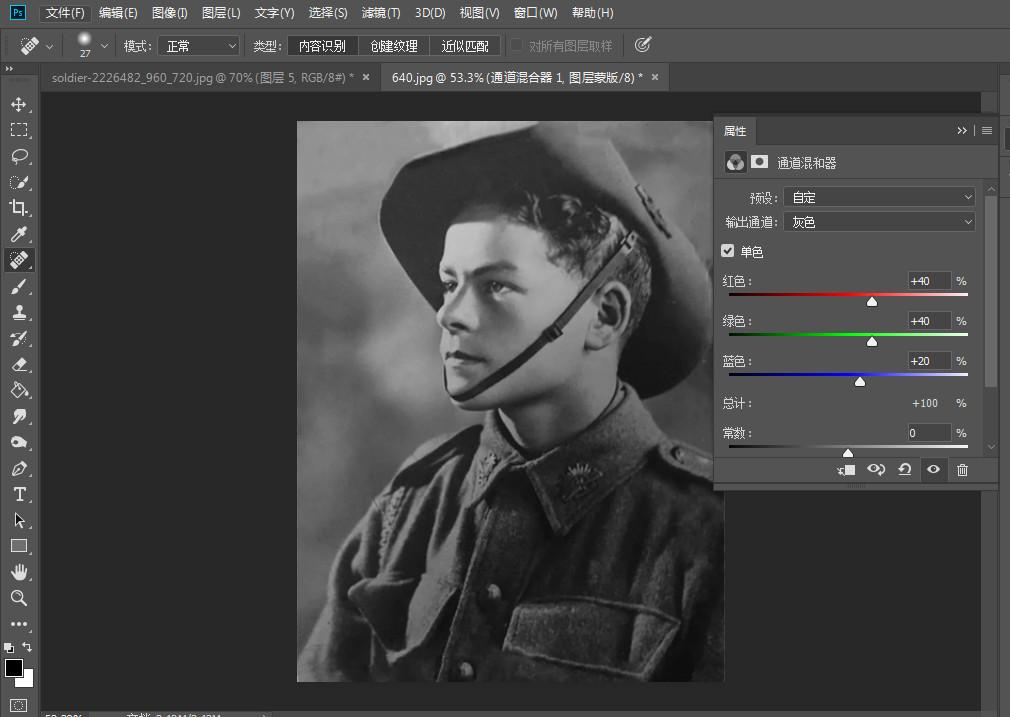1010x717 pixels.
Task: Uncheck the 单色 (Monochrome) checkbox
Action: pyautogui.click(x=727, y=251)
